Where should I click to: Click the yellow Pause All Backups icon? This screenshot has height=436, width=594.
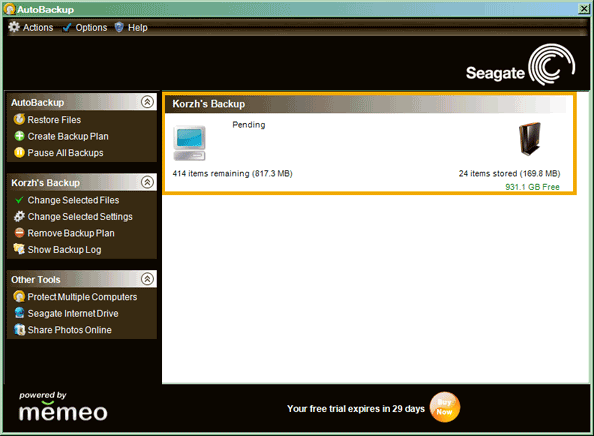coord(19,152)
